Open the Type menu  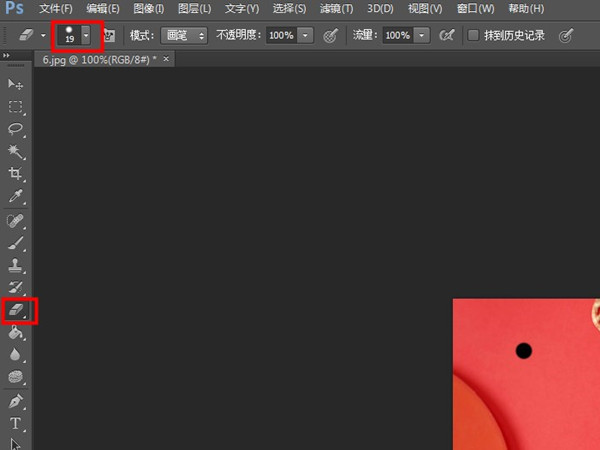242,8
